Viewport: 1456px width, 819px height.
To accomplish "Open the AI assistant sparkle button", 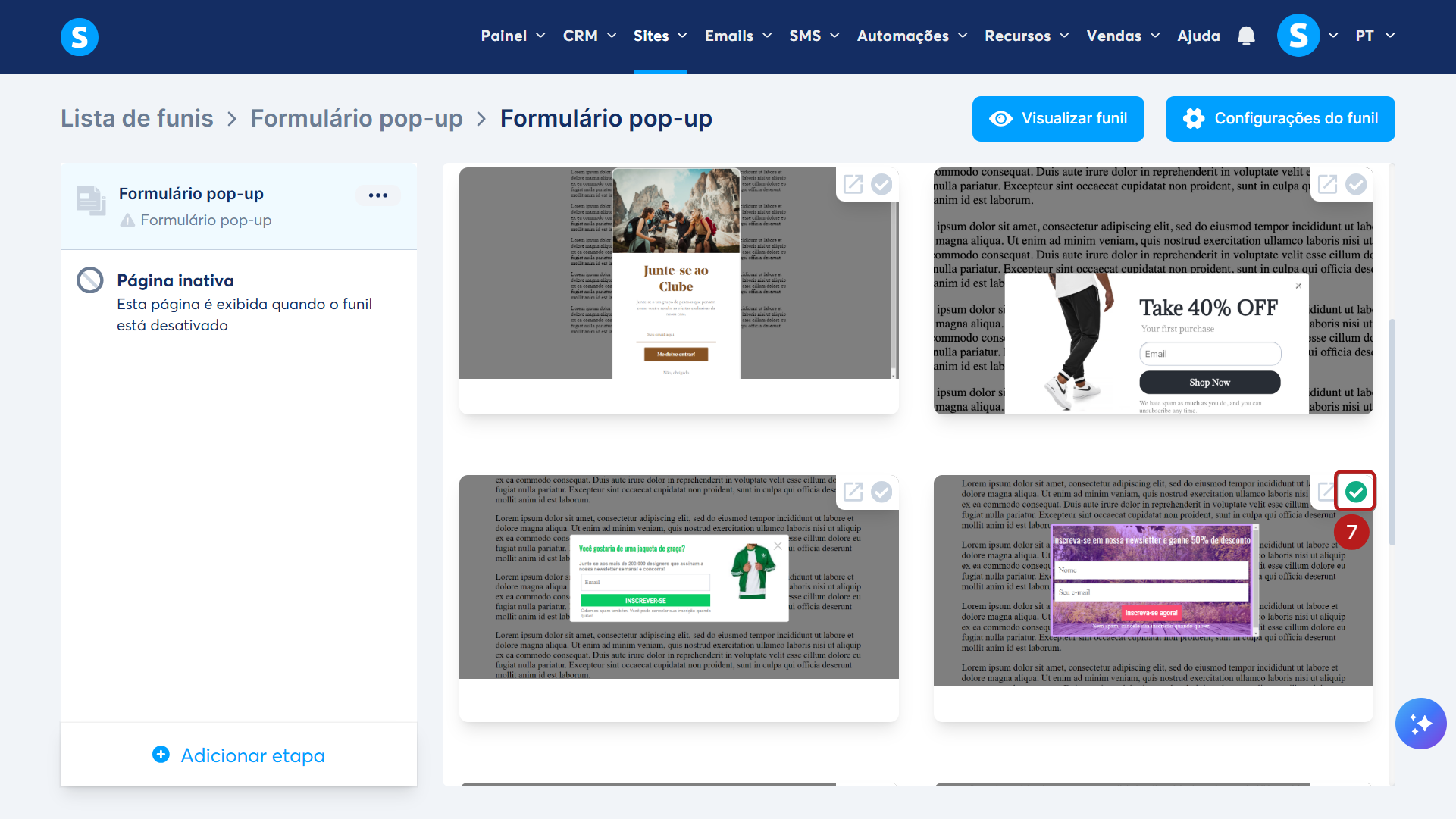I will click(1420, 724).
